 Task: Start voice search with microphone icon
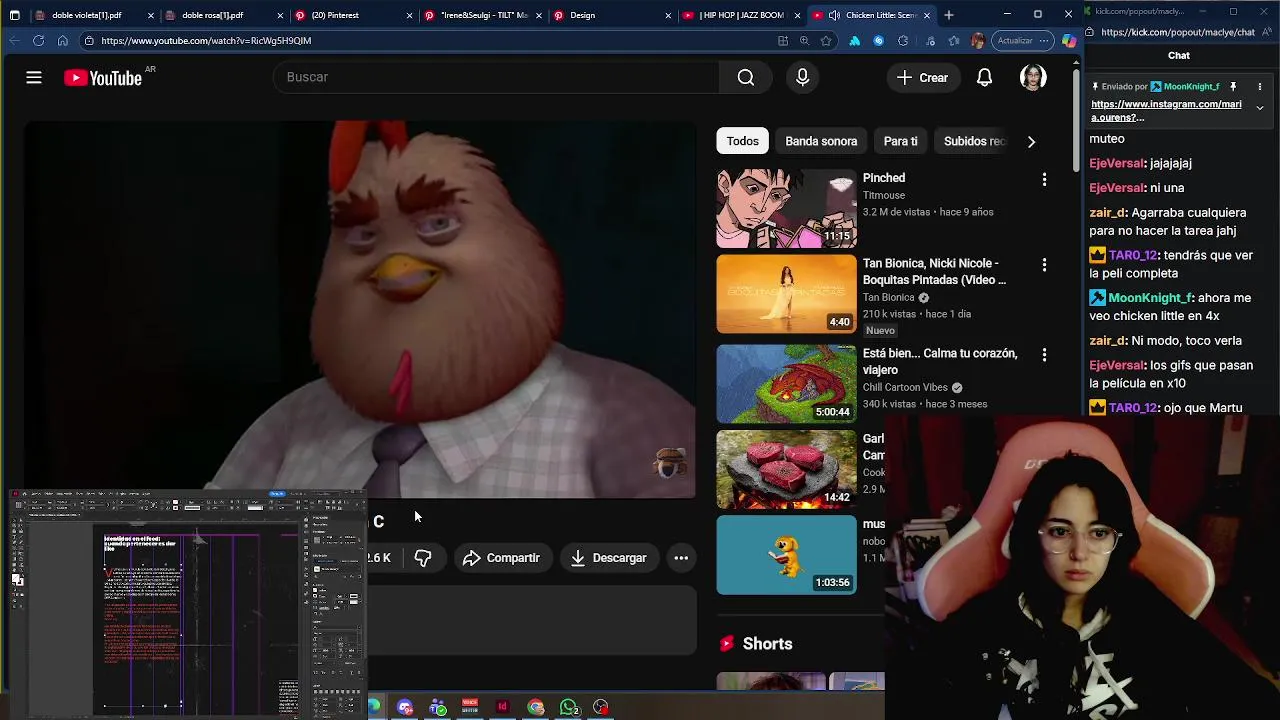[x=802, y=77]
